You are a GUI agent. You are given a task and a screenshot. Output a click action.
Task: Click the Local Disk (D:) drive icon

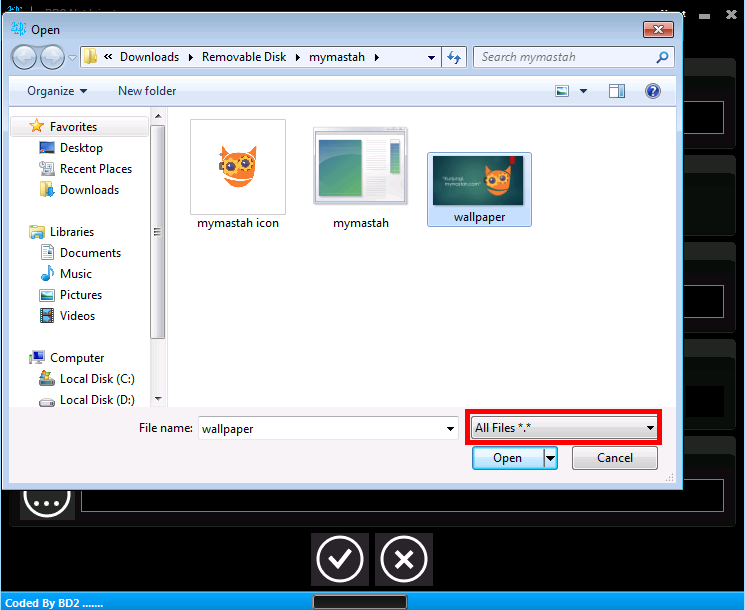point(47,402)
